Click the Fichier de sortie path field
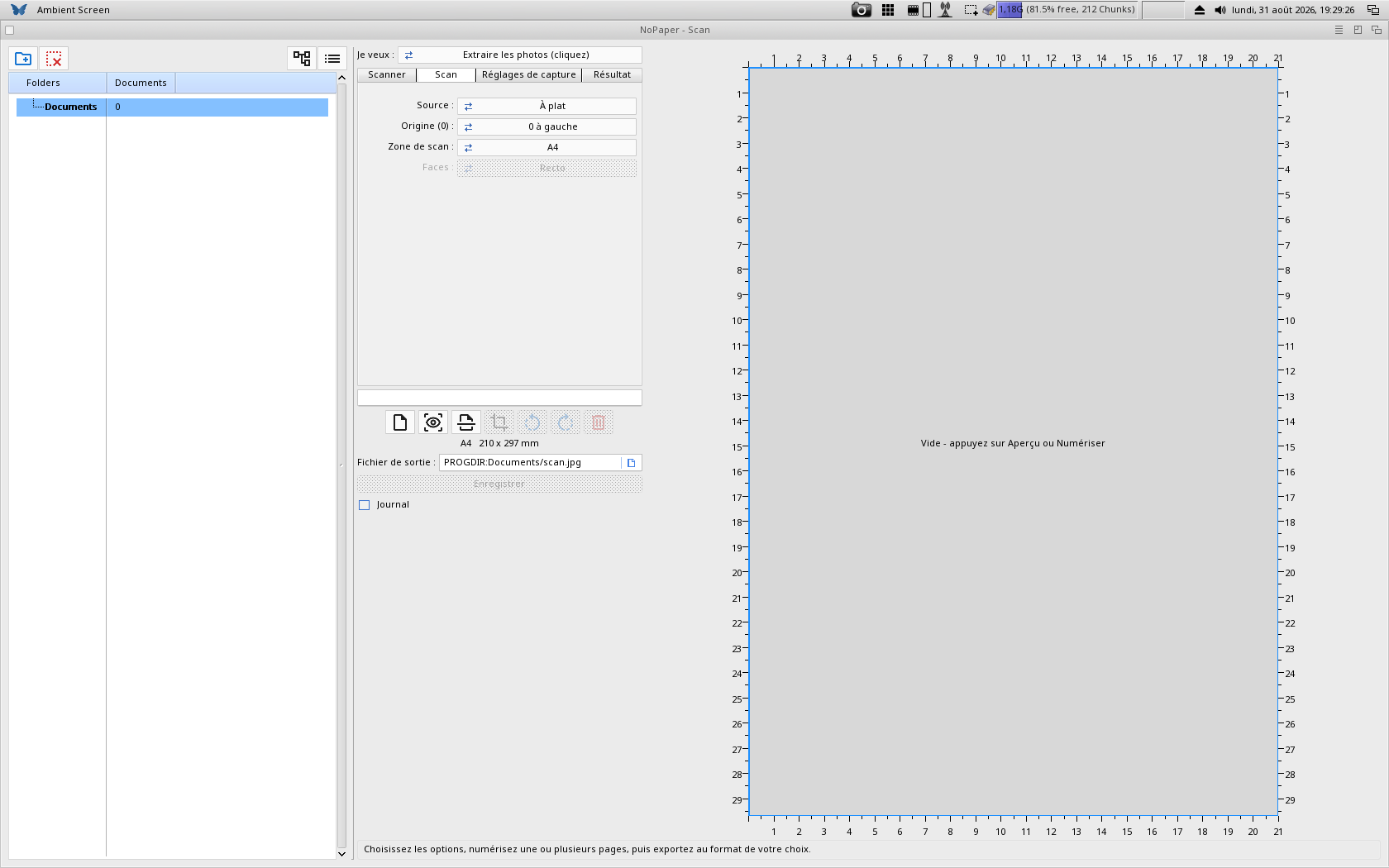The image size is (1389, 868). point(530,463)
